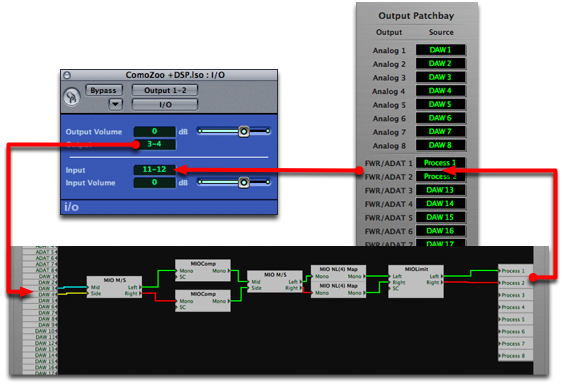This screenshot has width=563, height=385.
Task: Select the lower MIOComp block
Action: coord(203,301)
